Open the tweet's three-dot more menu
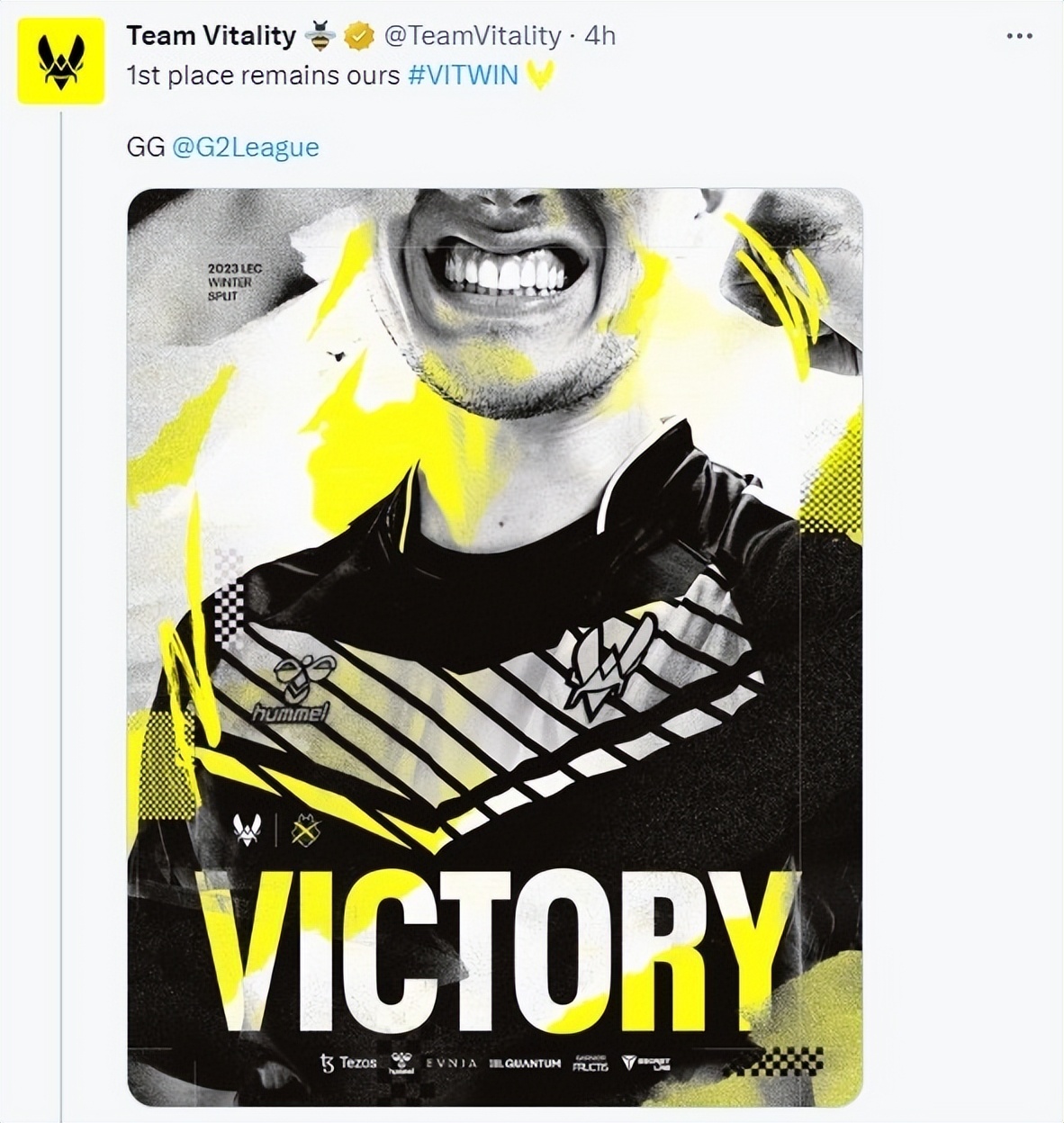The height and width of the screenshot is (1123, 1064). (x=1019, y=36)
